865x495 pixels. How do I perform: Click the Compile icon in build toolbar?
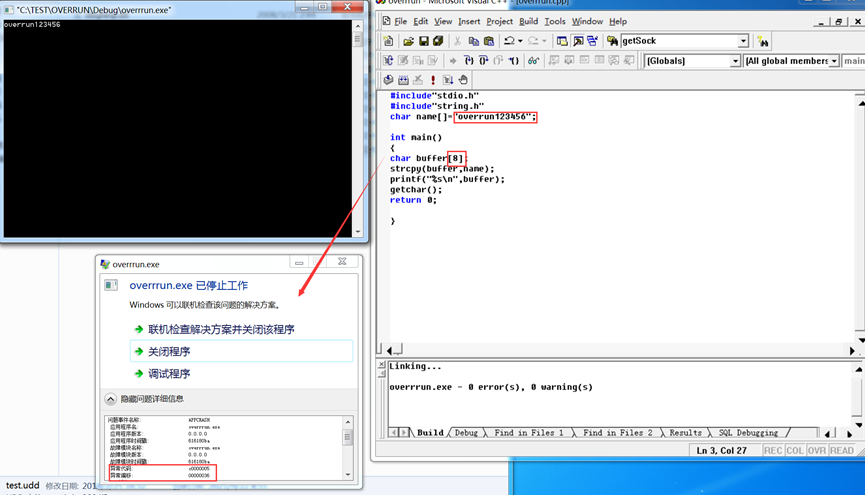click(388, 80)
